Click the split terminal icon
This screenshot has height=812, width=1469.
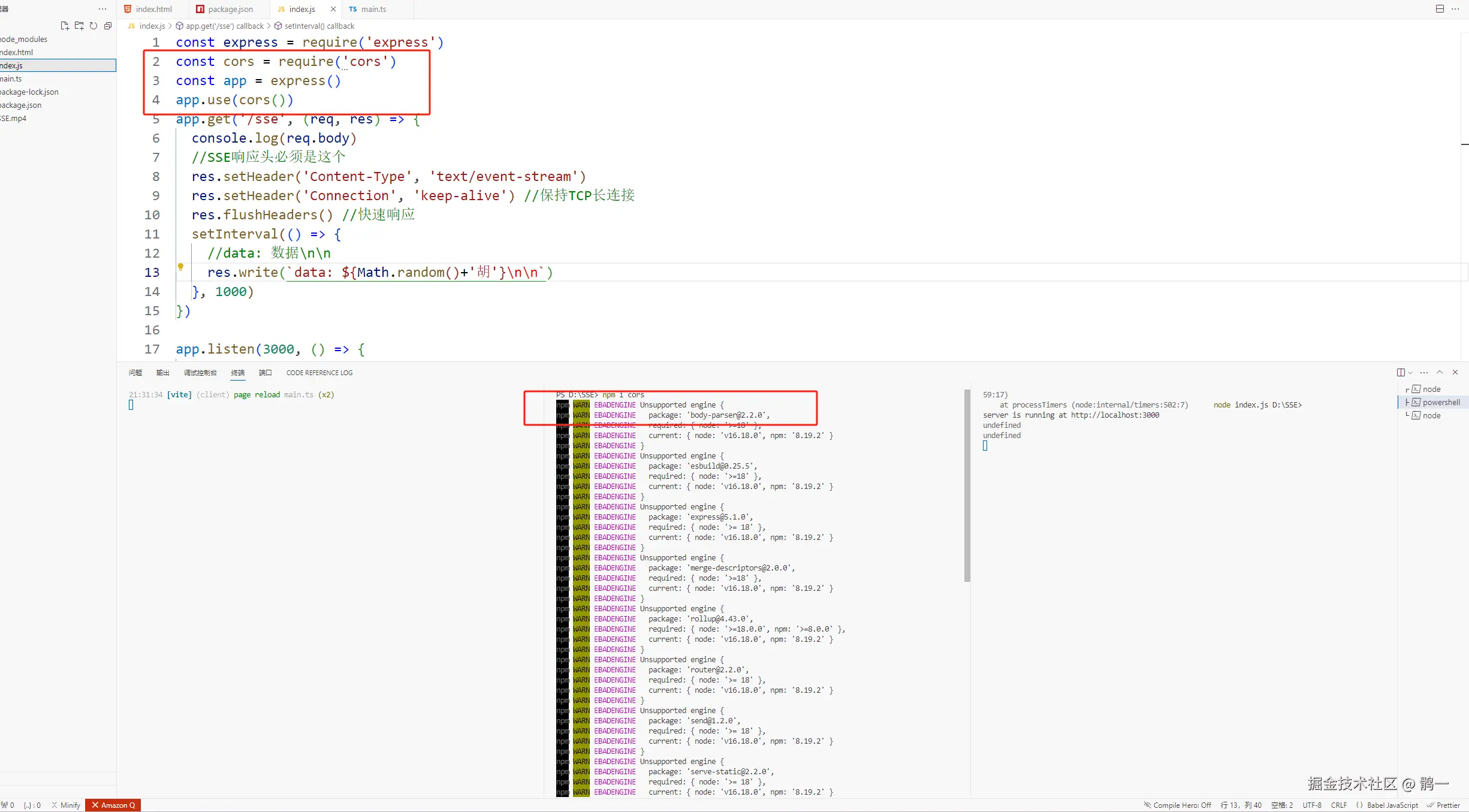[1401, 372]
